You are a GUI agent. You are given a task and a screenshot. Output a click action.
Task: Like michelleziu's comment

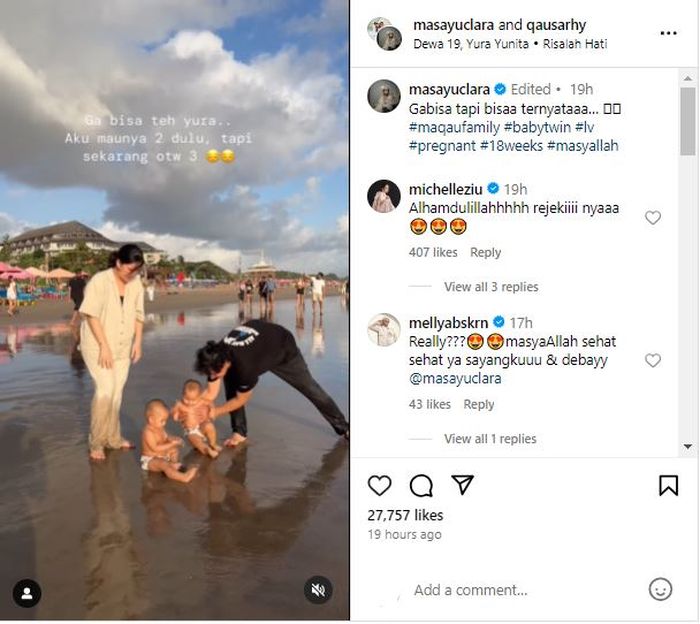pos(653,218)
